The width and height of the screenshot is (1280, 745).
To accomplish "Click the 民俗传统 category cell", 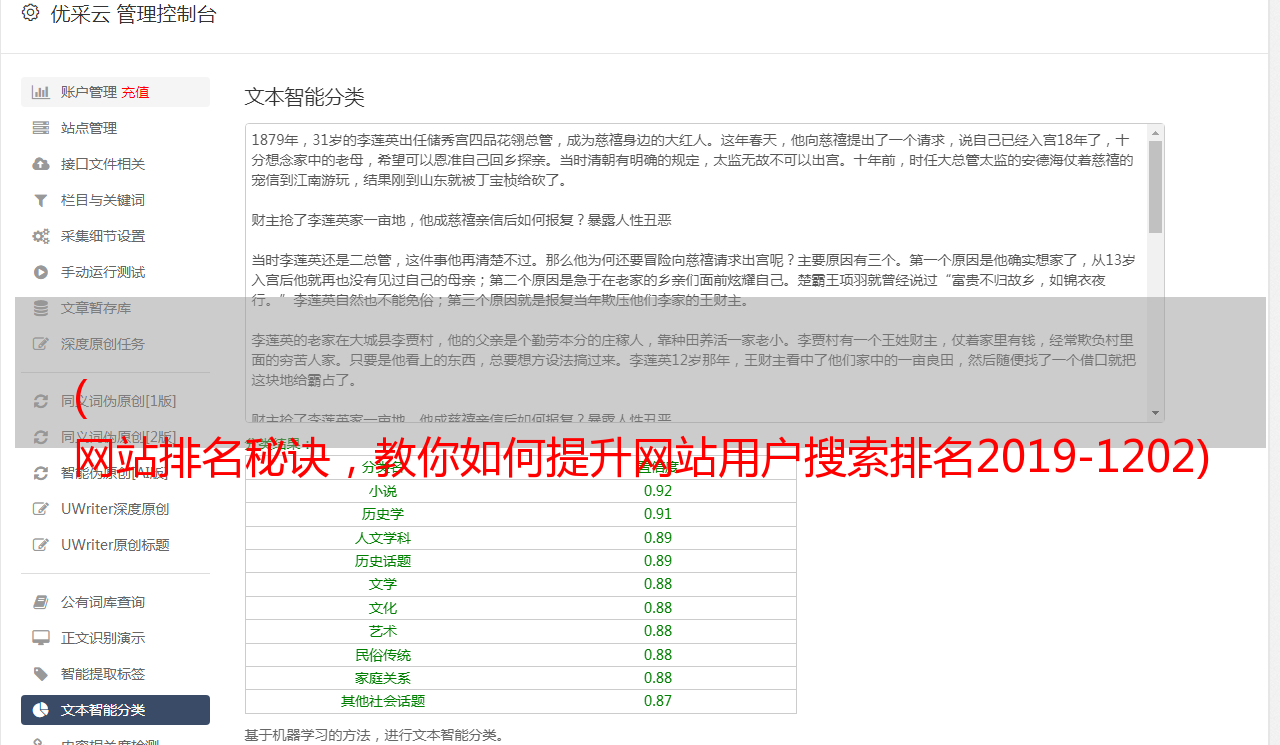I will 383,655.
